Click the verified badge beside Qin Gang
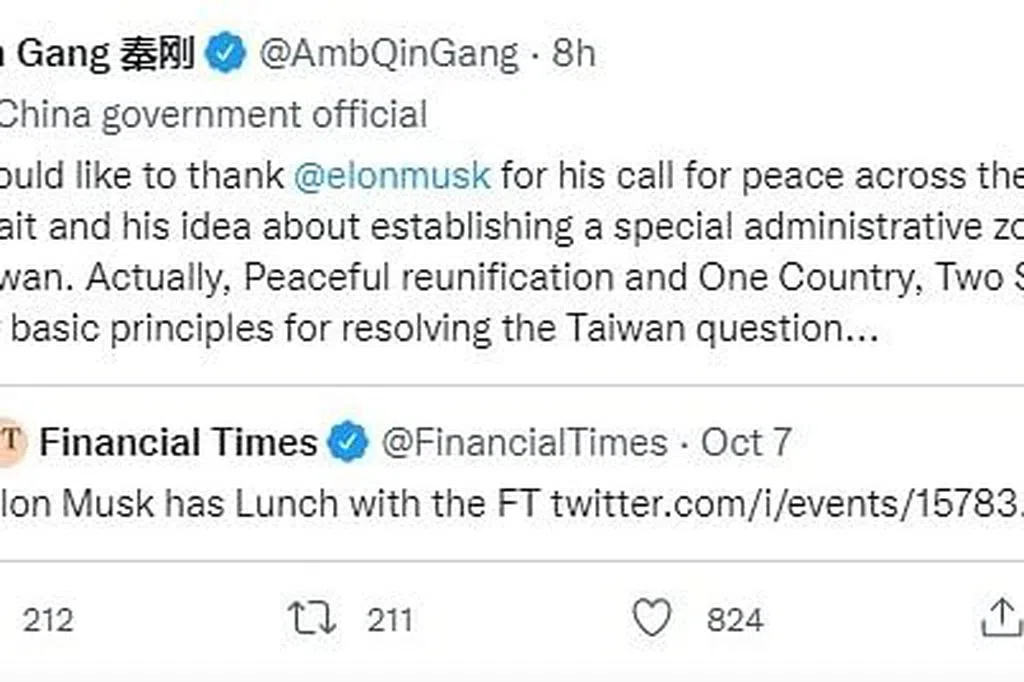The image size is (1024, 682). (x=226, y=53)
